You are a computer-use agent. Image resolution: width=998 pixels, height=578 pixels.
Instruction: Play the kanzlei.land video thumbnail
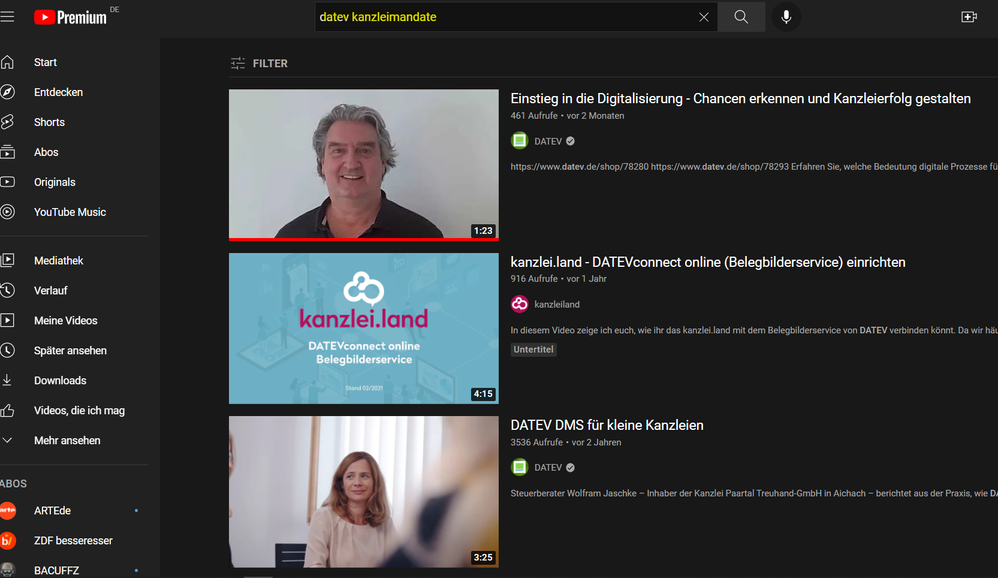tap(363, 328)
